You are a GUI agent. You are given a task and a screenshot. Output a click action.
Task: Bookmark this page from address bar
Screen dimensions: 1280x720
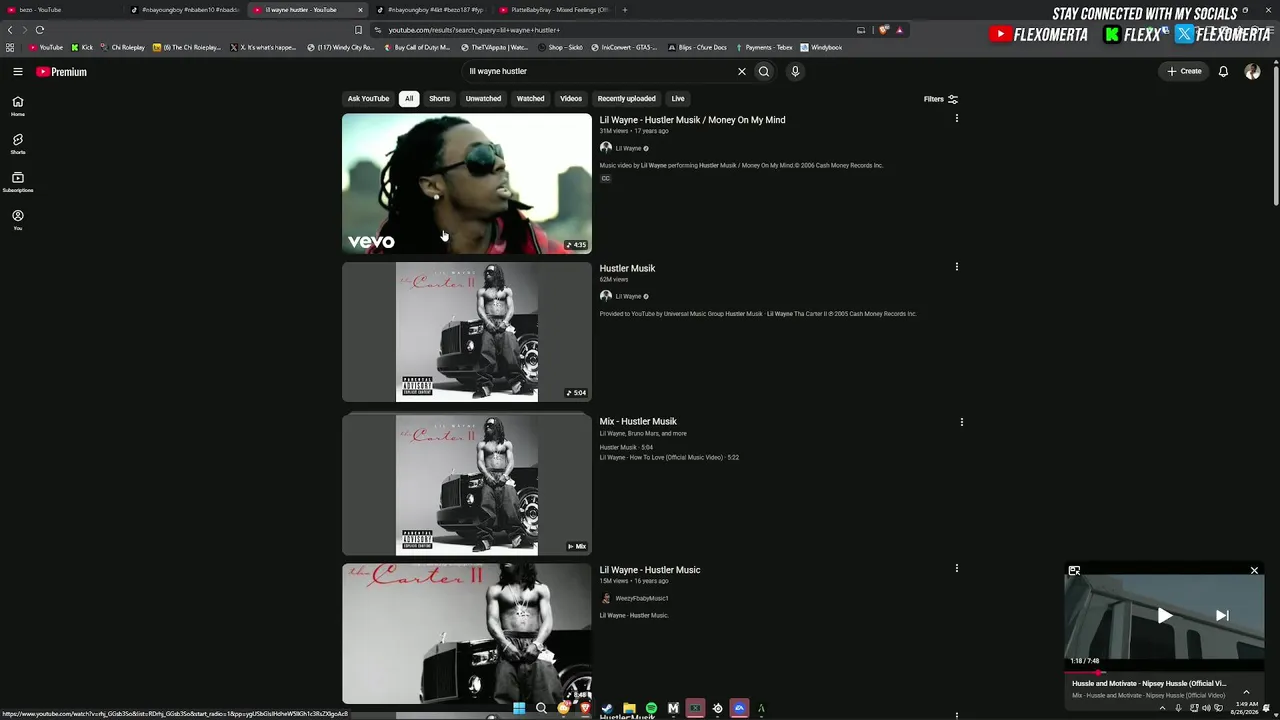click(x=358, y=30)
